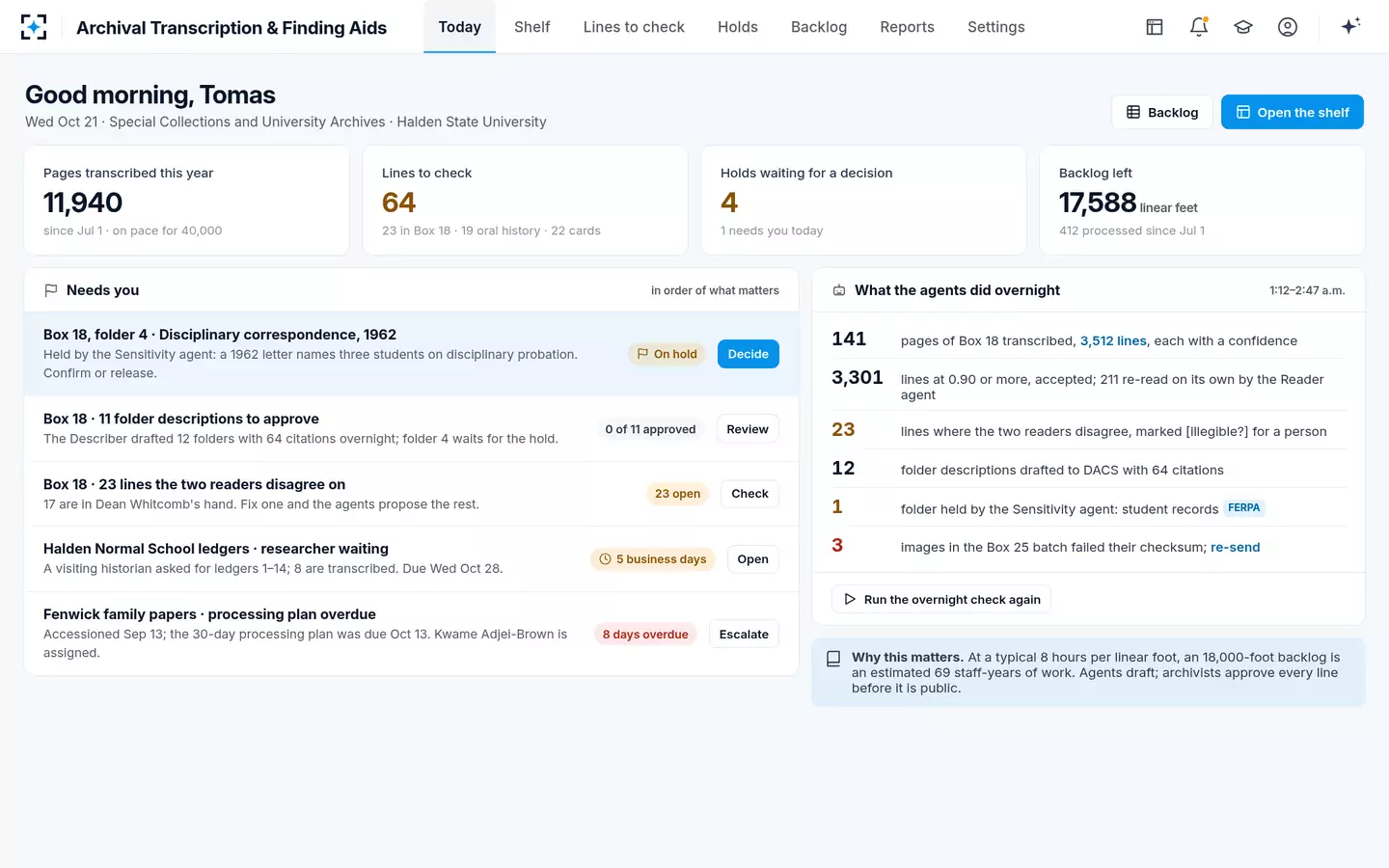The height and width of the screenshot is (868, 1389).
Task: Click the Open the shelf button
Action: (x=1293, y=112)
